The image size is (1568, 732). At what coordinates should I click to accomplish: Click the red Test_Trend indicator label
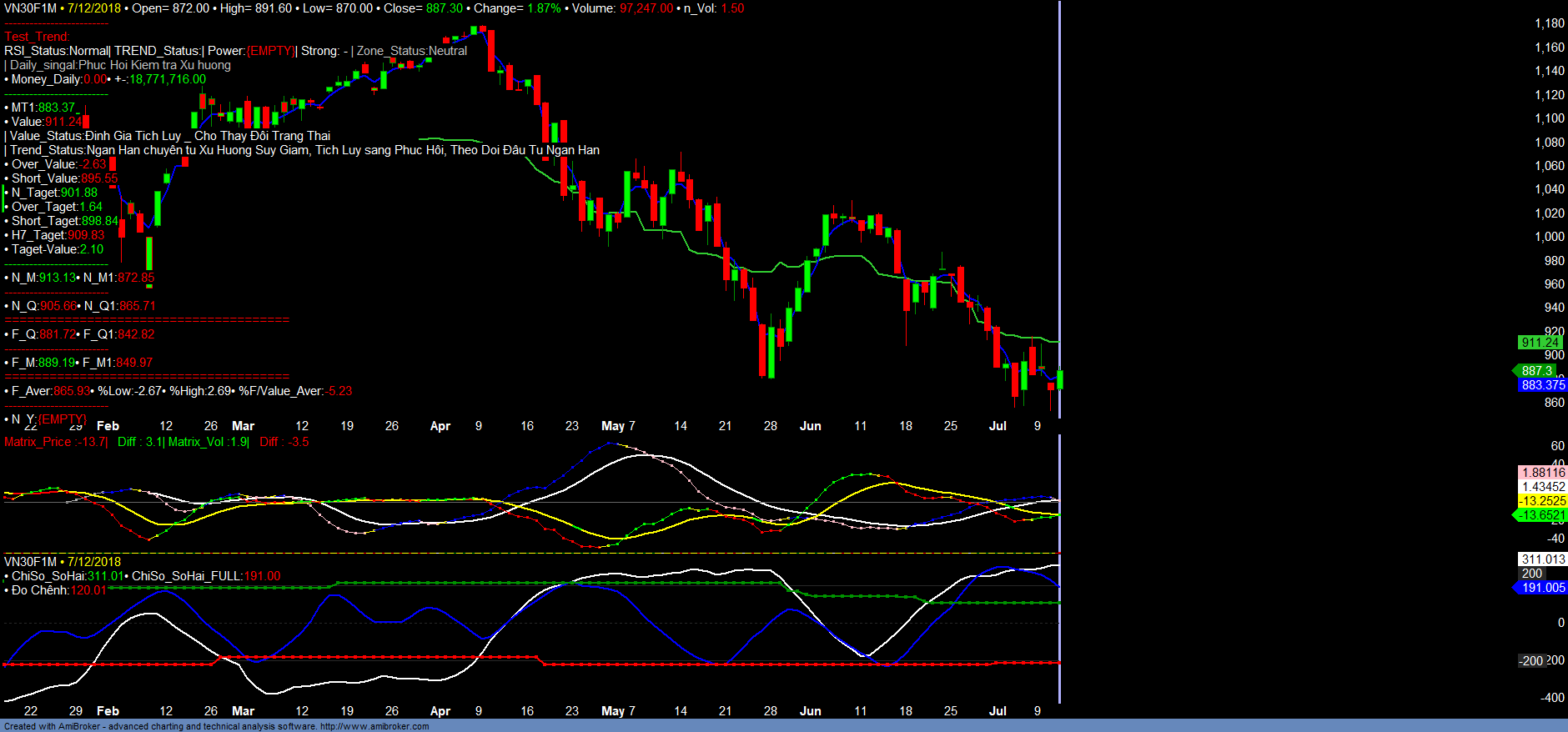(x=37, y=37)
